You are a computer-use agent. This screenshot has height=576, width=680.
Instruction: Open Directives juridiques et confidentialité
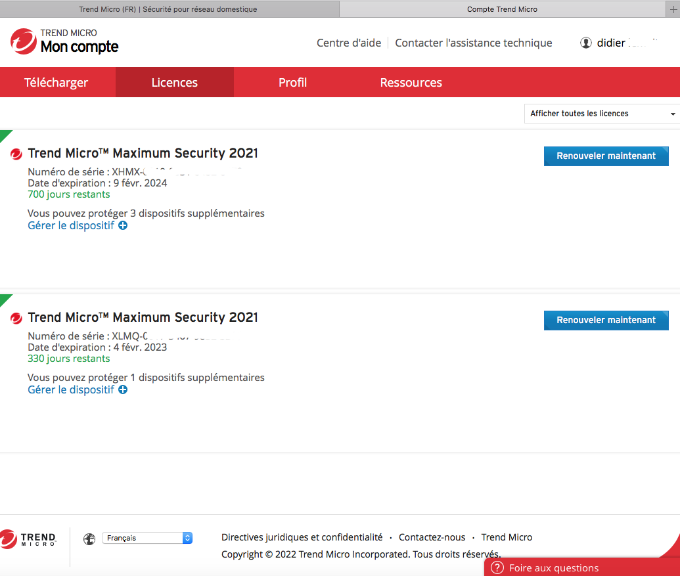302,537
